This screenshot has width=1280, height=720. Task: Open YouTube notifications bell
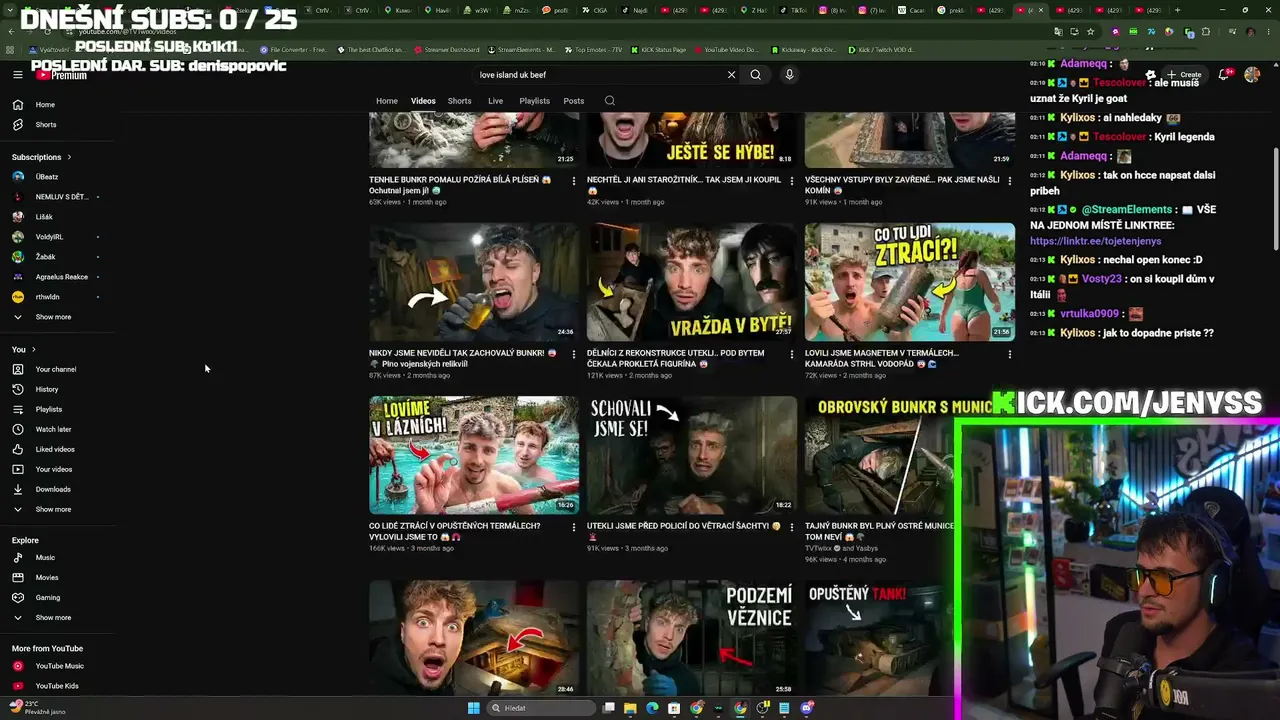1224,75
